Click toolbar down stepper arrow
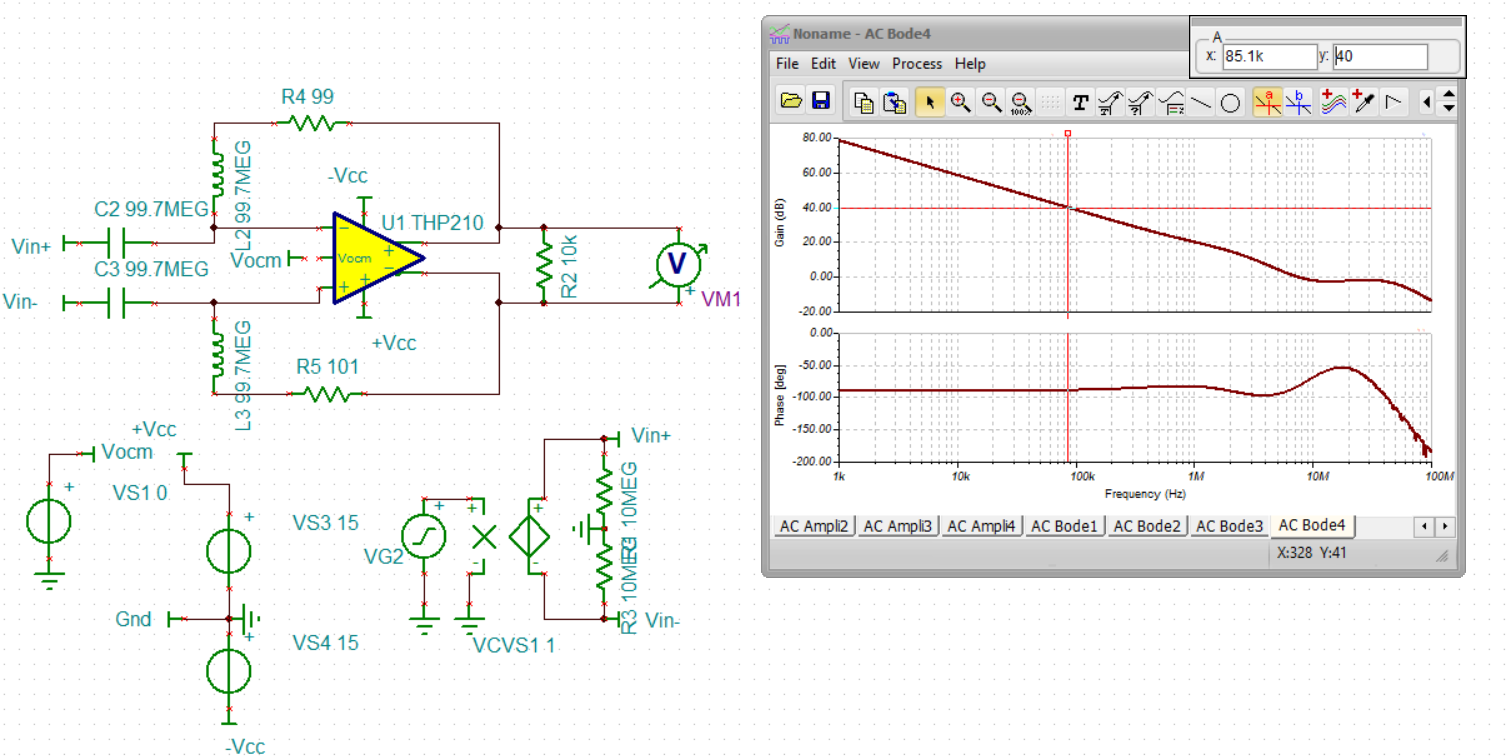This screenshot has height=756, width=1507. [x=1448, y=108]
